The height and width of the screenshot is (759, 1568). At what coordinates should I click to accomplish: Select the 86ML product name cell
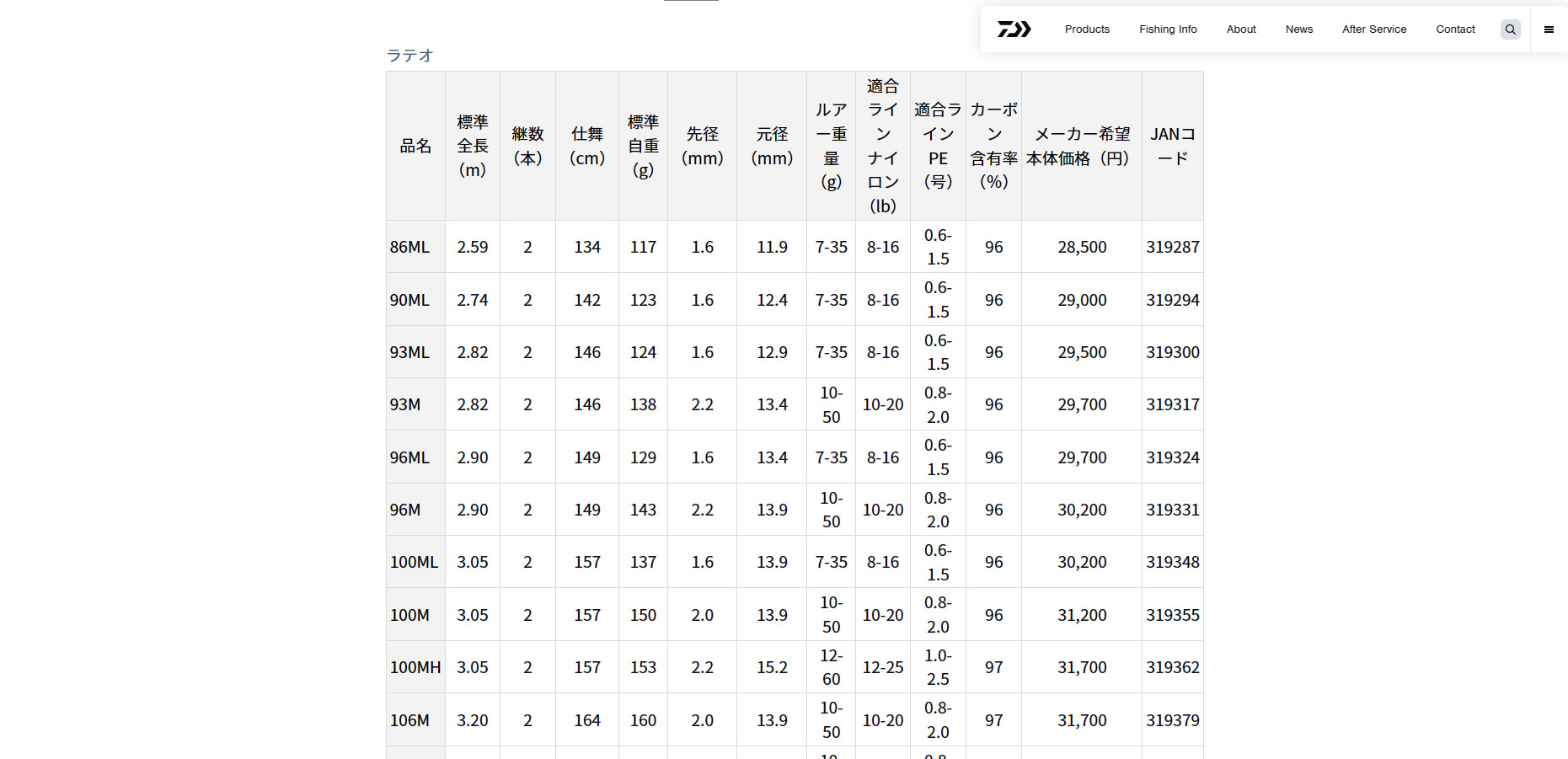pyautogui.click(x=415, y=247)
